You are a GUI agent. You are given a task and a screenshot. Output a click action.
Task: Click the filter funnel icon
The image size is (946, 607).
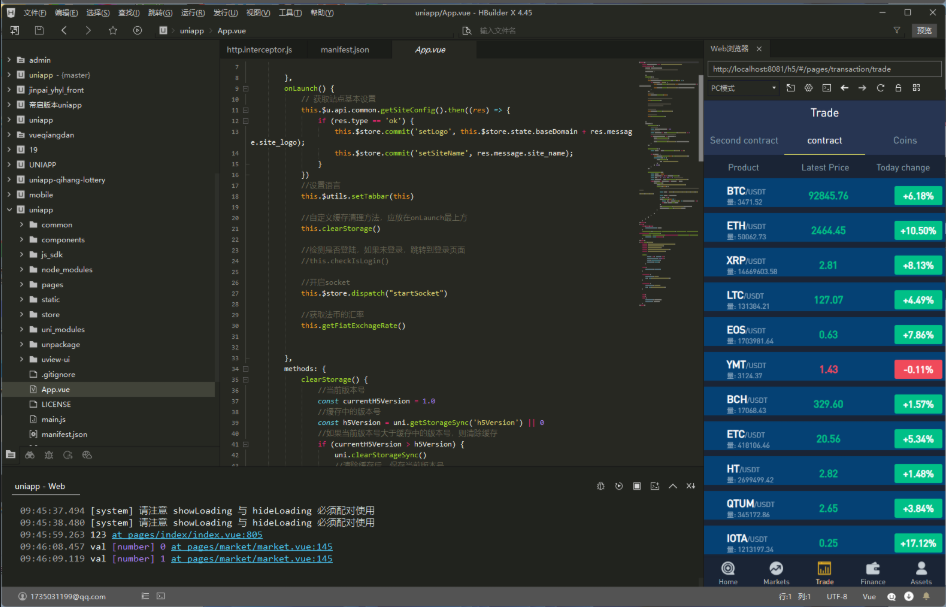pyautogui.click(x=897, y=30)
